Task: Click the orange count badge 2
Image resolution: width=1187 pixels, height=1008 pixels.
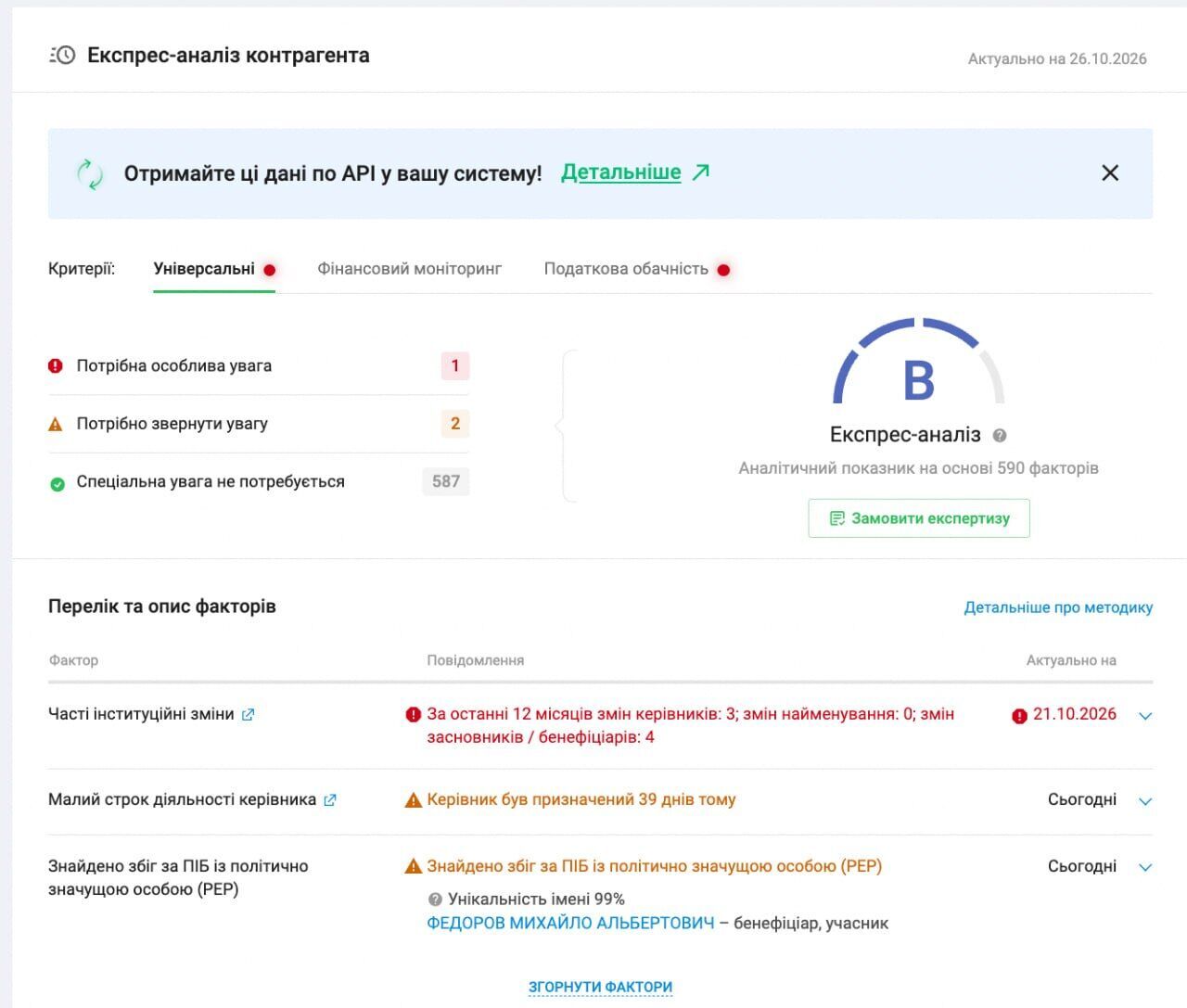Action: 455,424
